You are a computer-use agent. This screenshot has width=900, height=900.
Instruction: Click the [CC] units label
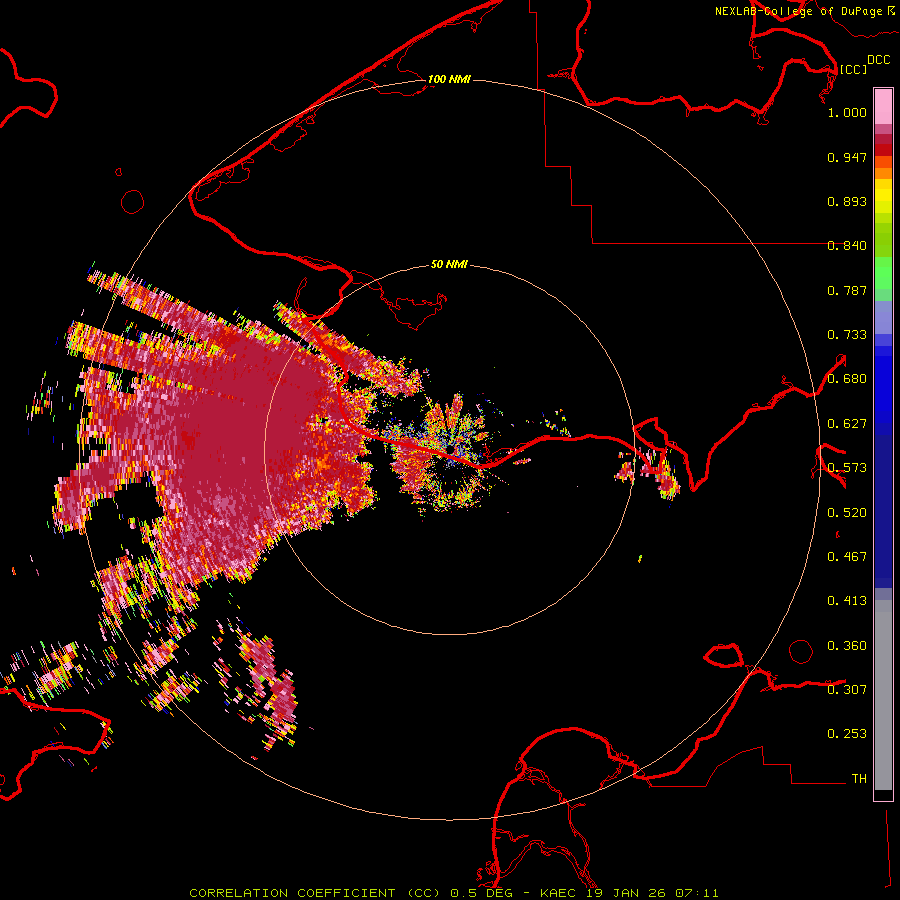click(x=853, y=69)
